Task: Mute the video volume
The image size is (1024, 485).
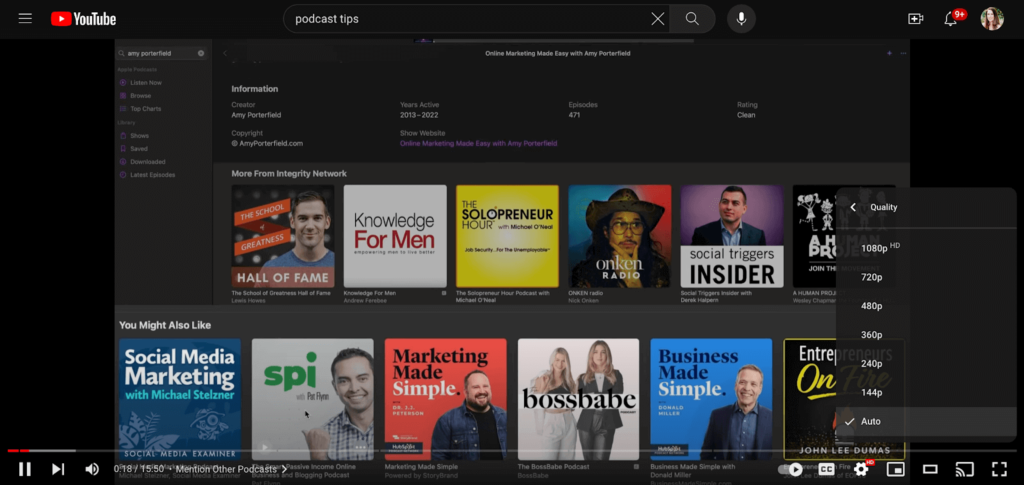Action: [x=92, y=469]
